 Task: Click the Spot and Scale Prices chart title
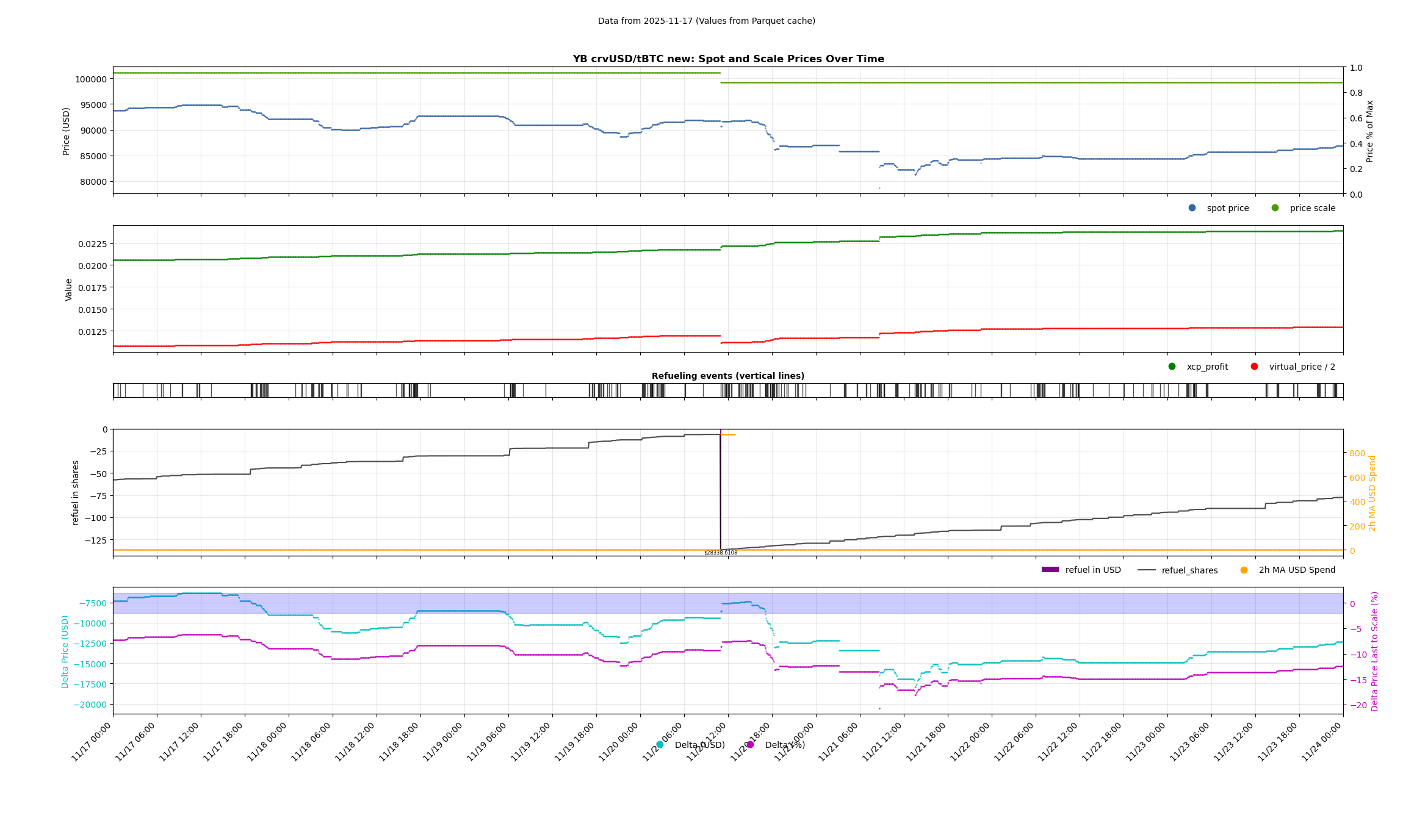tap(727, 59)
